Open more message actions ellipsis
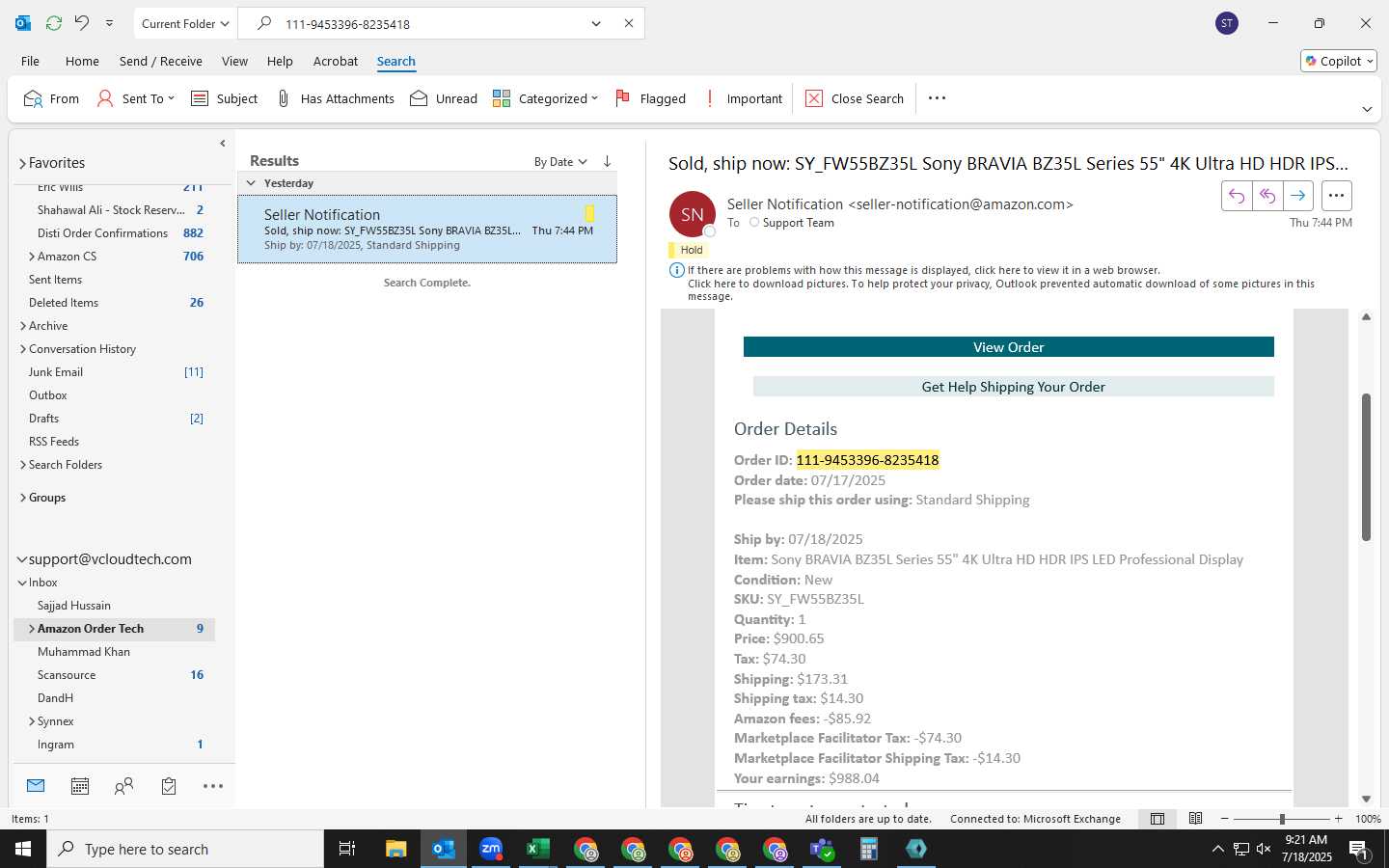The height and width of the screenshot is (868, 1389). pos(1336,196)
